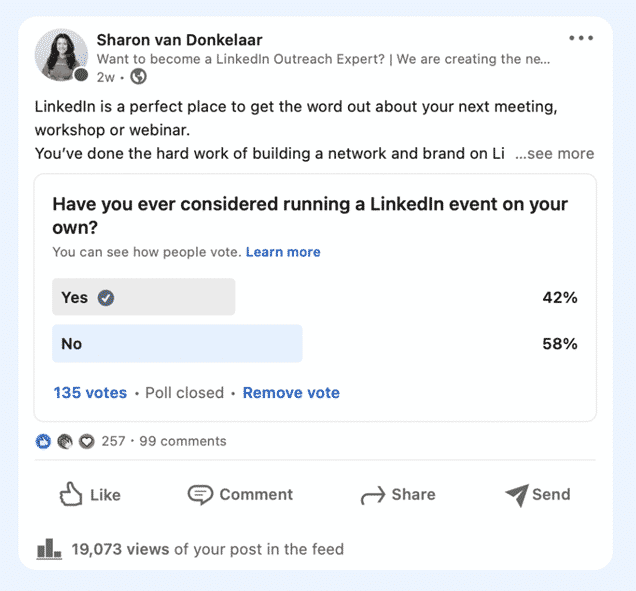
Task: Select the No poll option bar
Action: (177, 344)
